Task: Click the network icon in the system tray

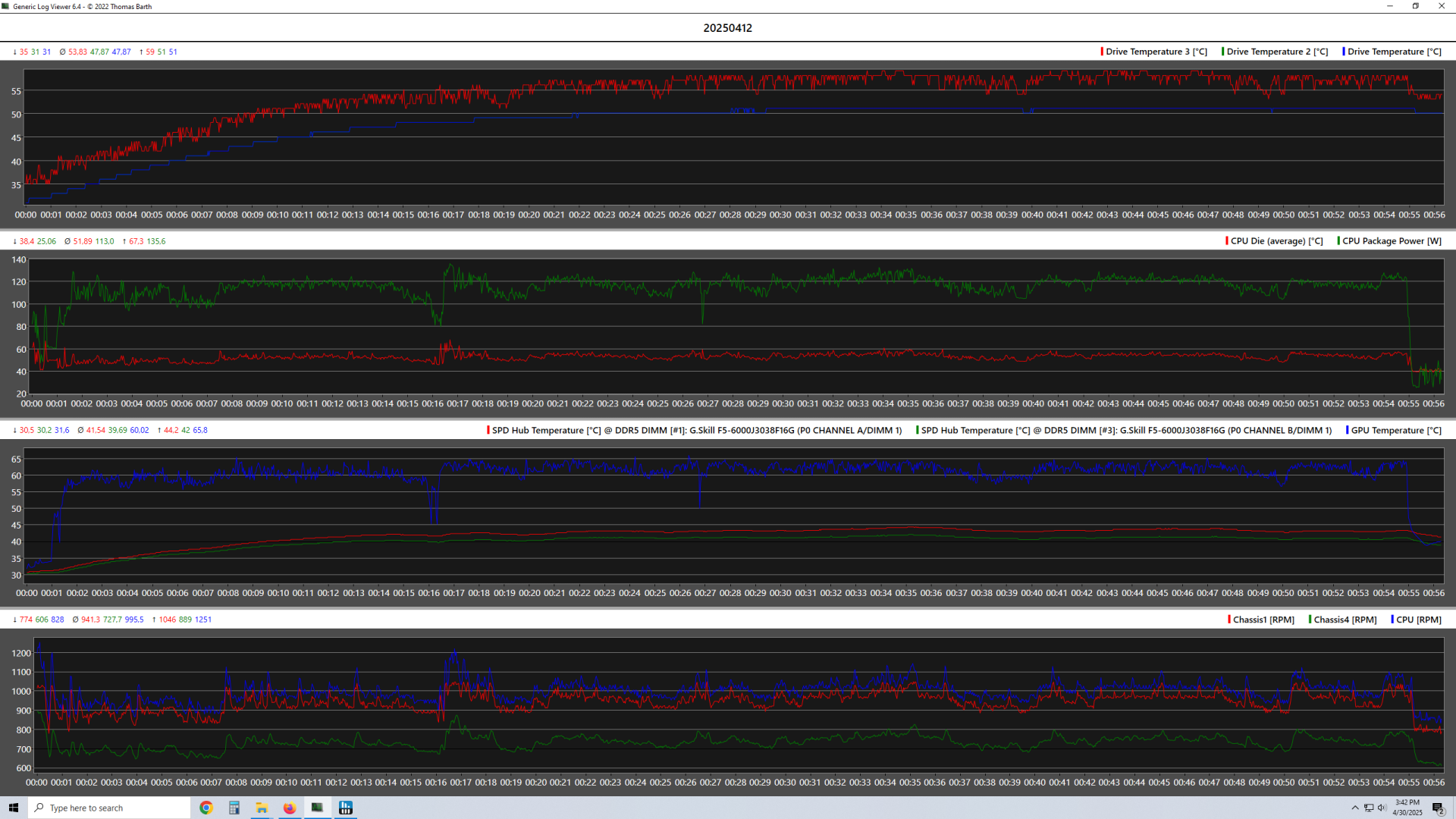Action: [x=1369, y=808]
